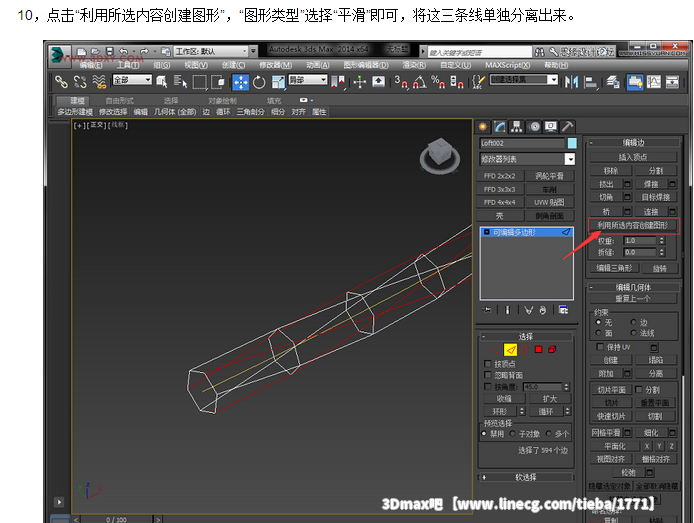Image resolution: width=694 pixels, height=523 pixels.
Task: Click the Align tool icon
Action: (x=590, y=82)
